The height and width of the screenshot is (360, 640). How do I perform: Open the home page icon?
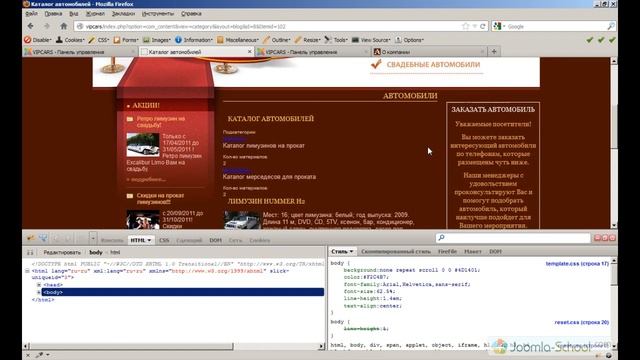coord(64,26)
